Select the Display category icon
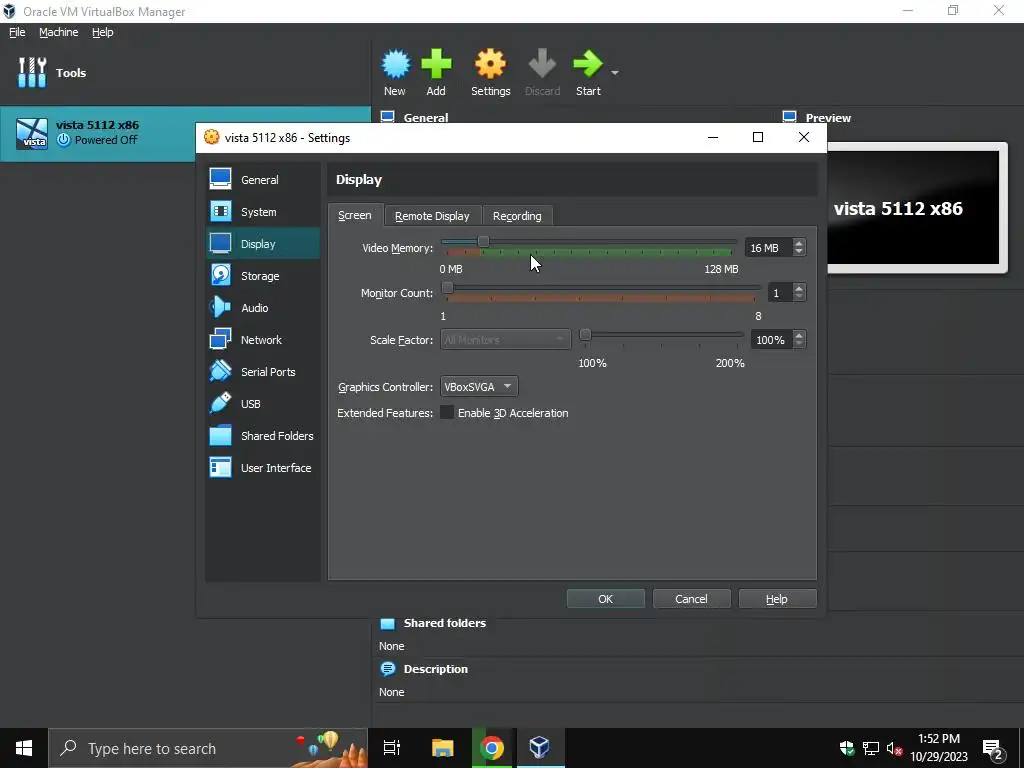 point(220,244)
